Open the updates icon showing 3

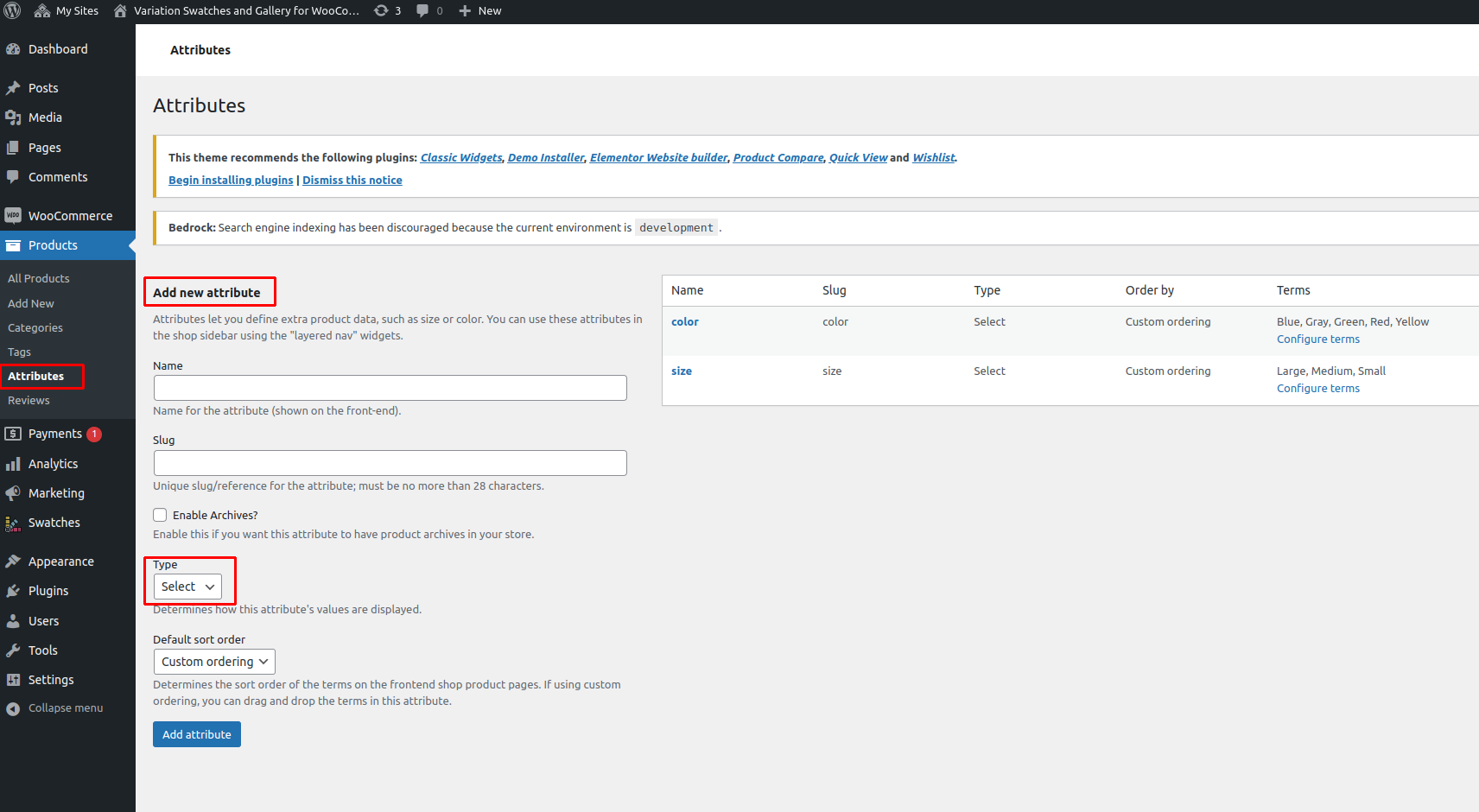click(x=380, y=11)
